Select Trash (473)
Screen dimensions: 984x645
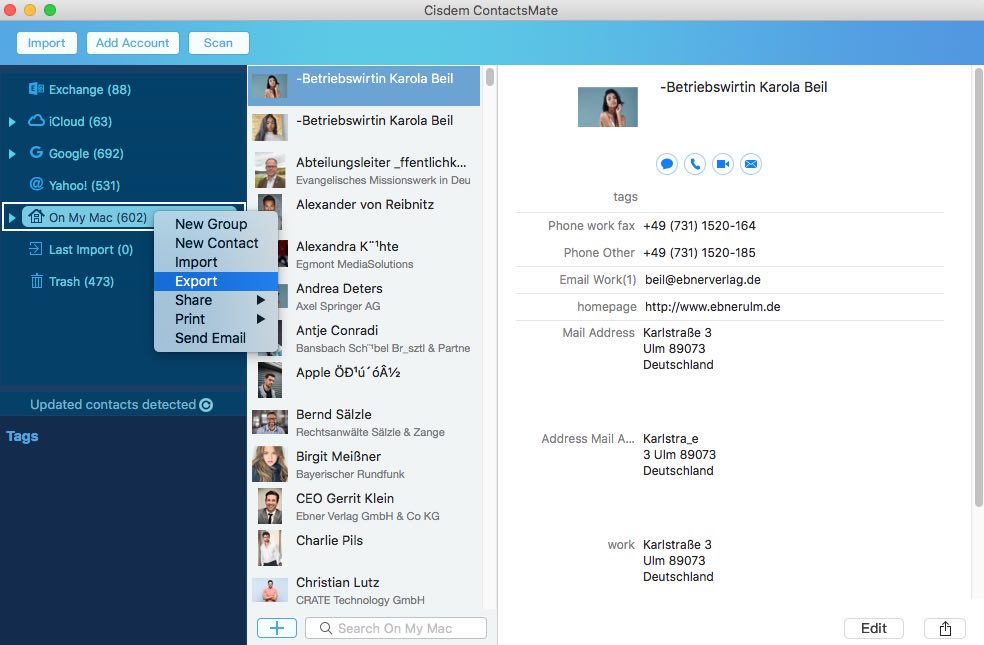click(82, 282)
